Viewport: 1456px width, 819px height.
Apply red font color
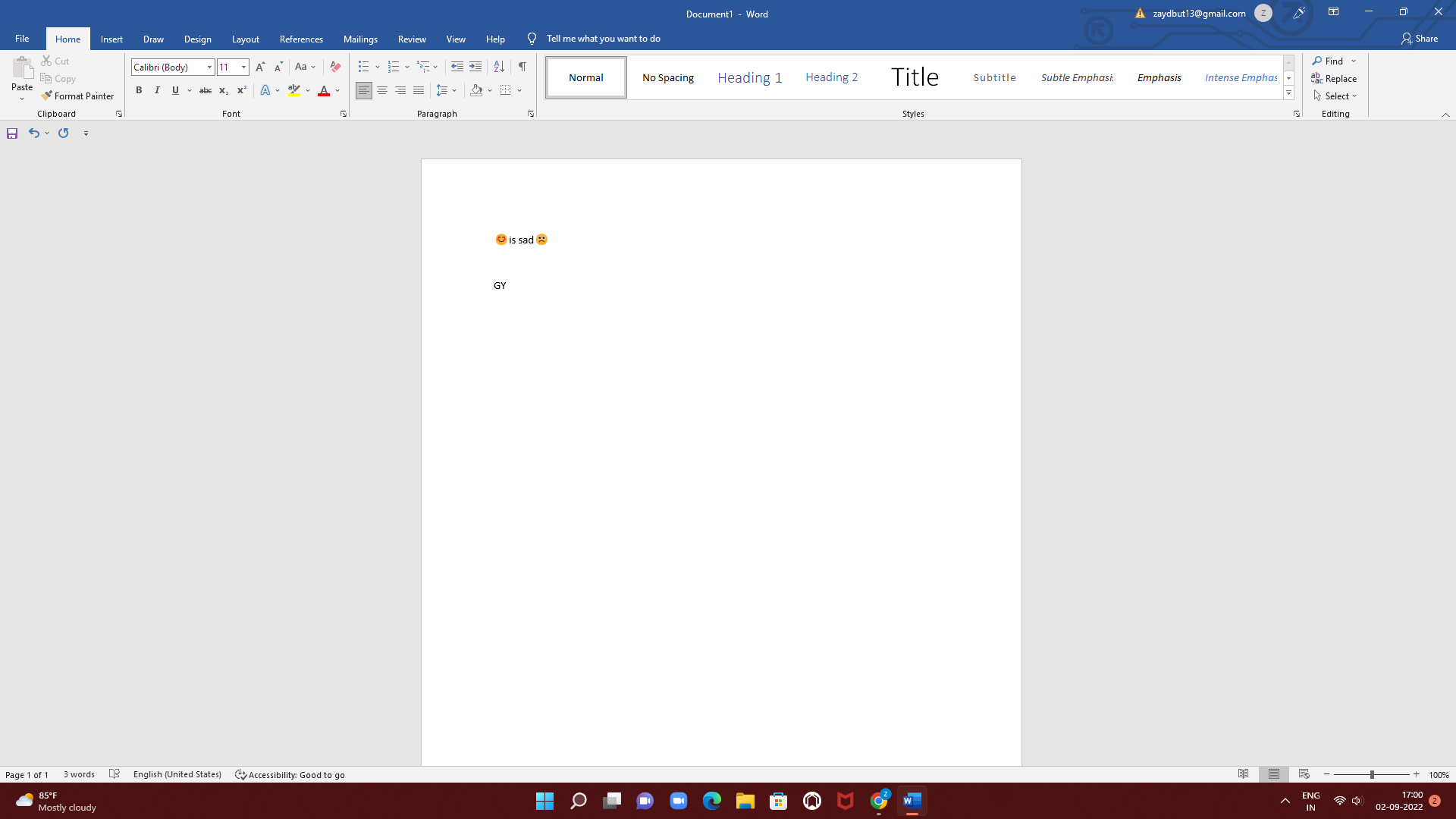click(x=324, y=90)
